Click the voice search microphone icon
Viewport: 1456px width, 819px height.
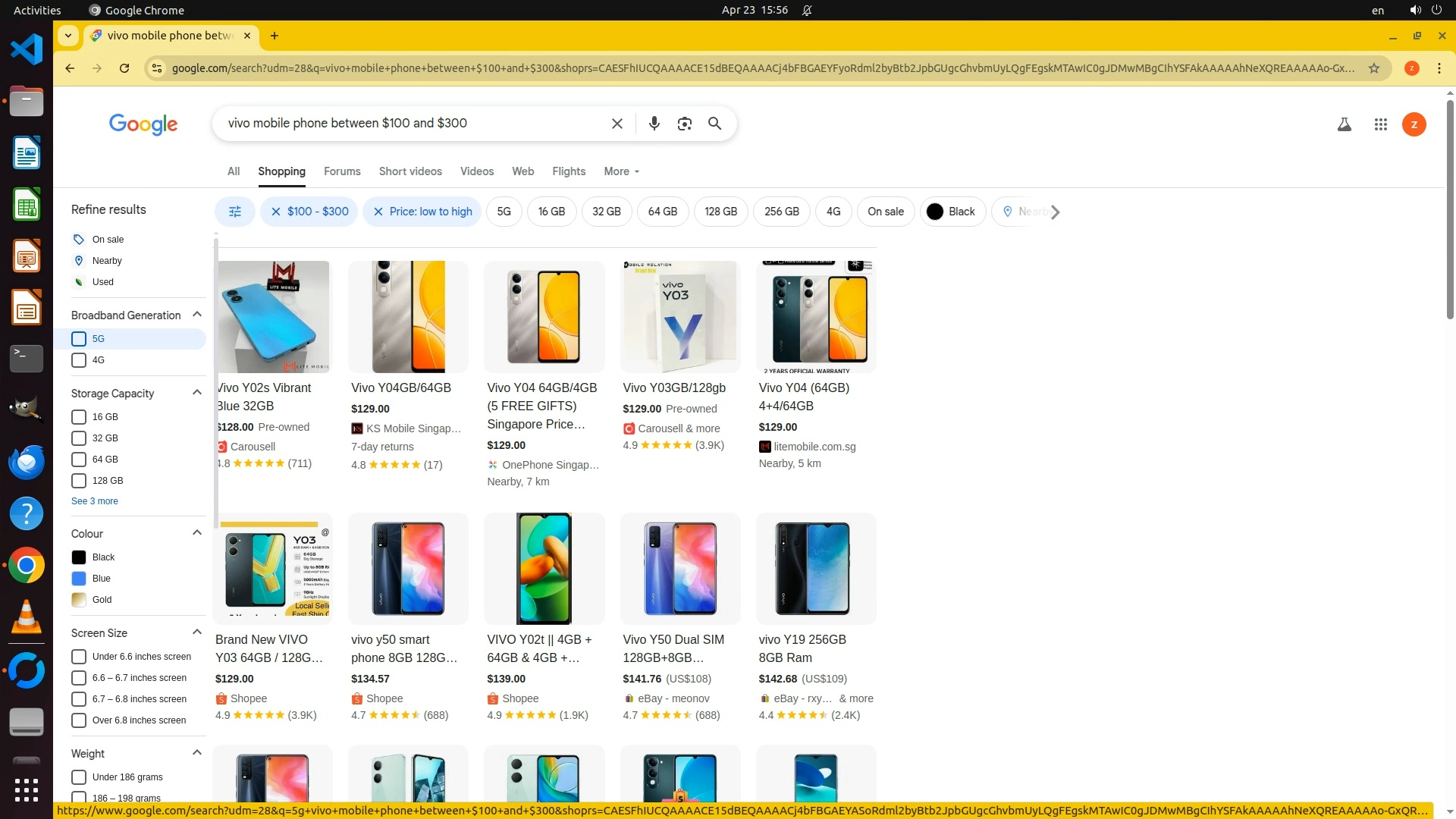pos(654,124)
